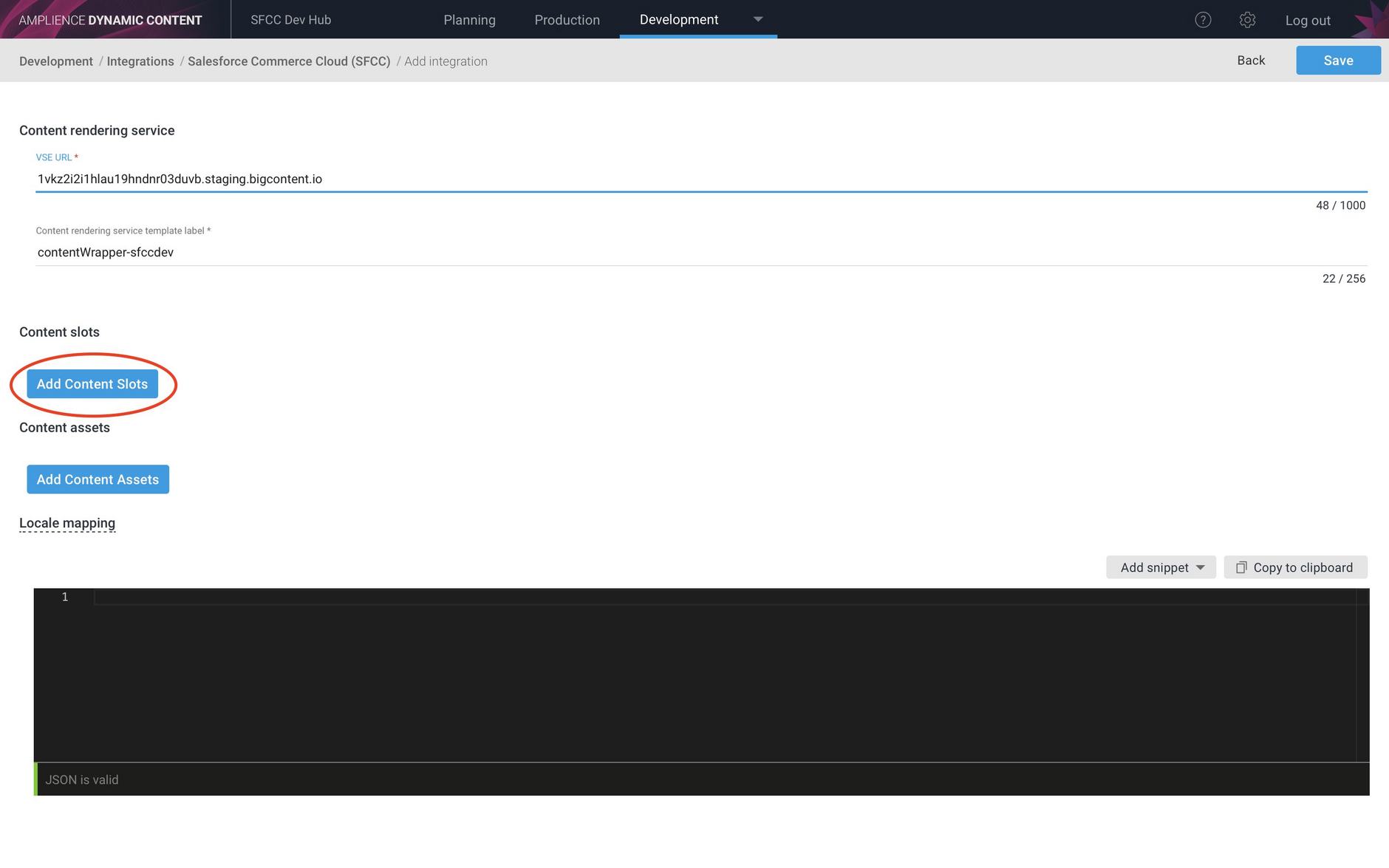Open the Add snippet dropdown
This screenshot has width=1389, height=868.
(1161, 567)
